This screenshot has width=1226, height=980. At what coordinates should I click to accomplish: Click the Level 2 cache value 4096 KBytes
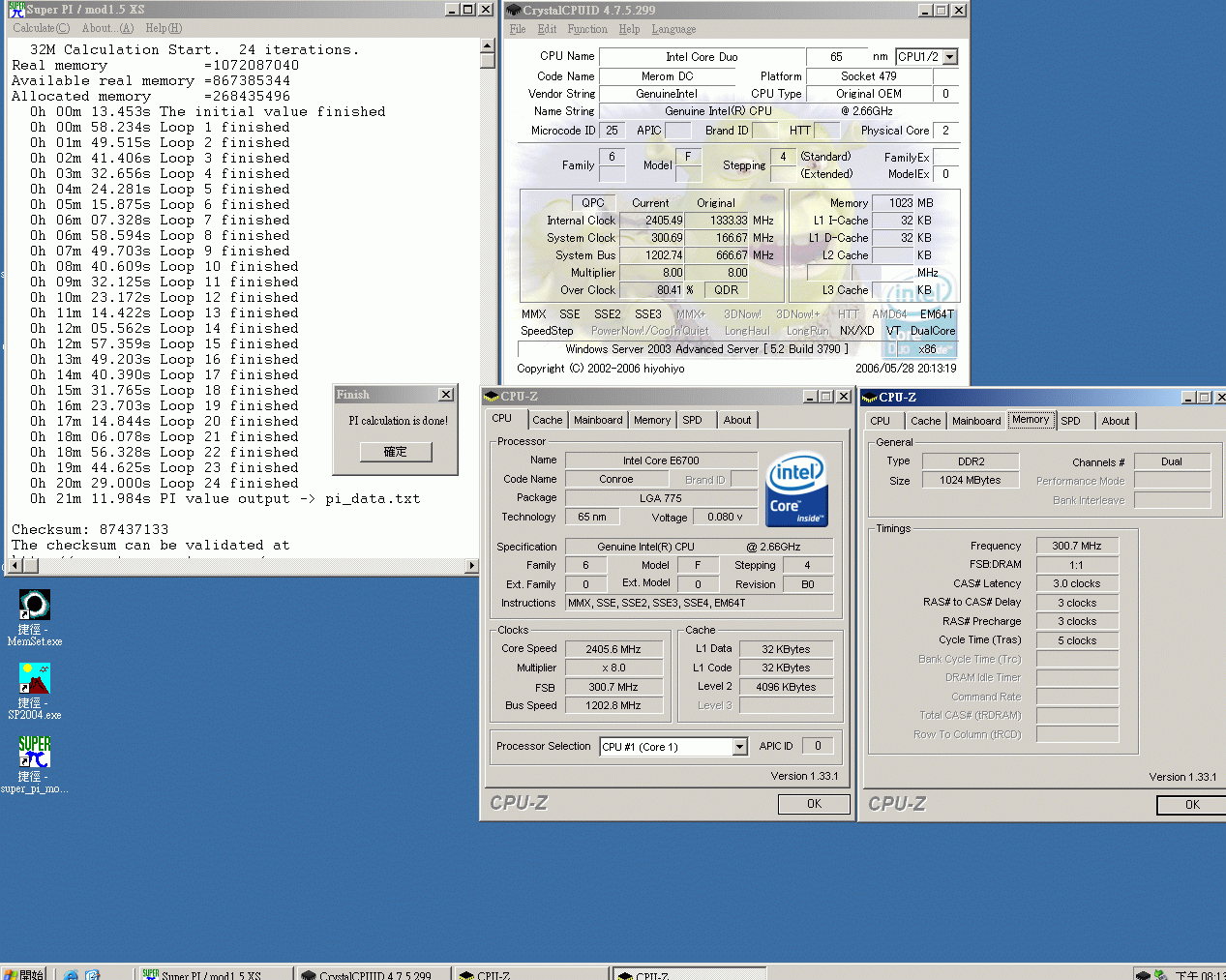coord(786,687)
